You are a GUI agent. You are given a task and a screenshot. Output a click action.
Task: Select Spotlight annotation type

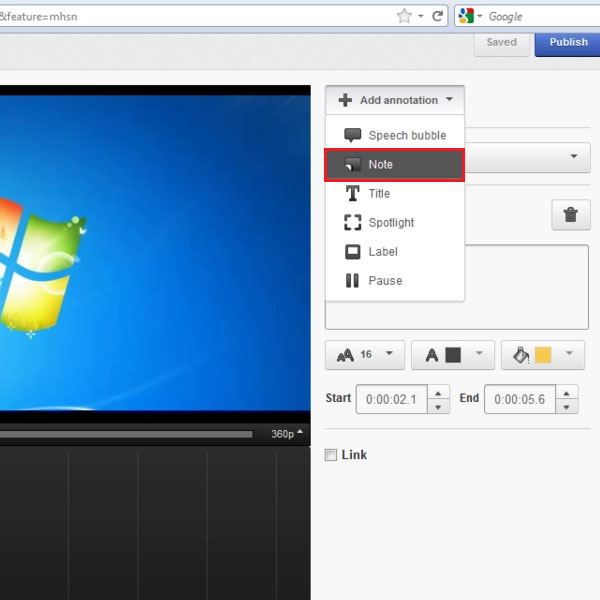[395, 222]
